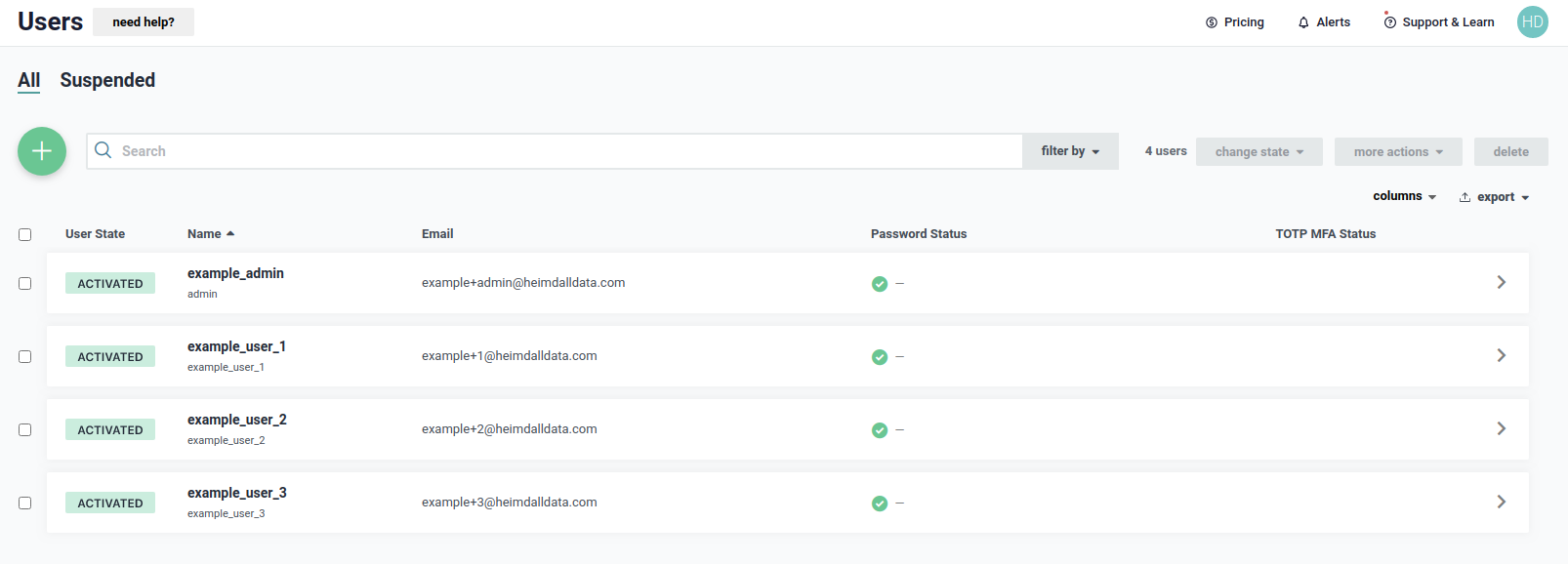Open the columns dropdown
This screenshot has width=1568, height=564.
(1404, 196)
